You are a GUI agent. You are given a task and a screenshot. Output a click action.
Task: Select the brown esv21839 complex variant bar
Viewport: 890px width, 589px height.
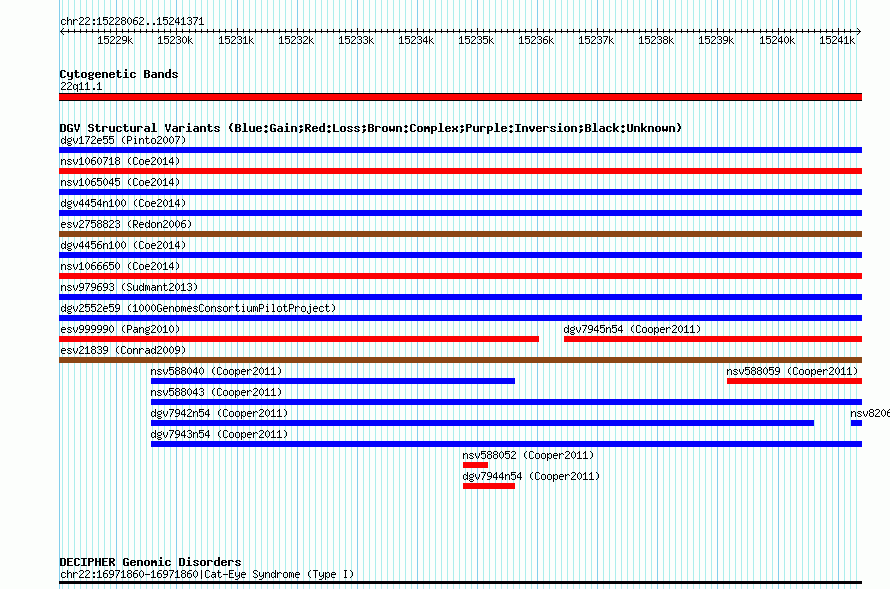tap(460, 360)
